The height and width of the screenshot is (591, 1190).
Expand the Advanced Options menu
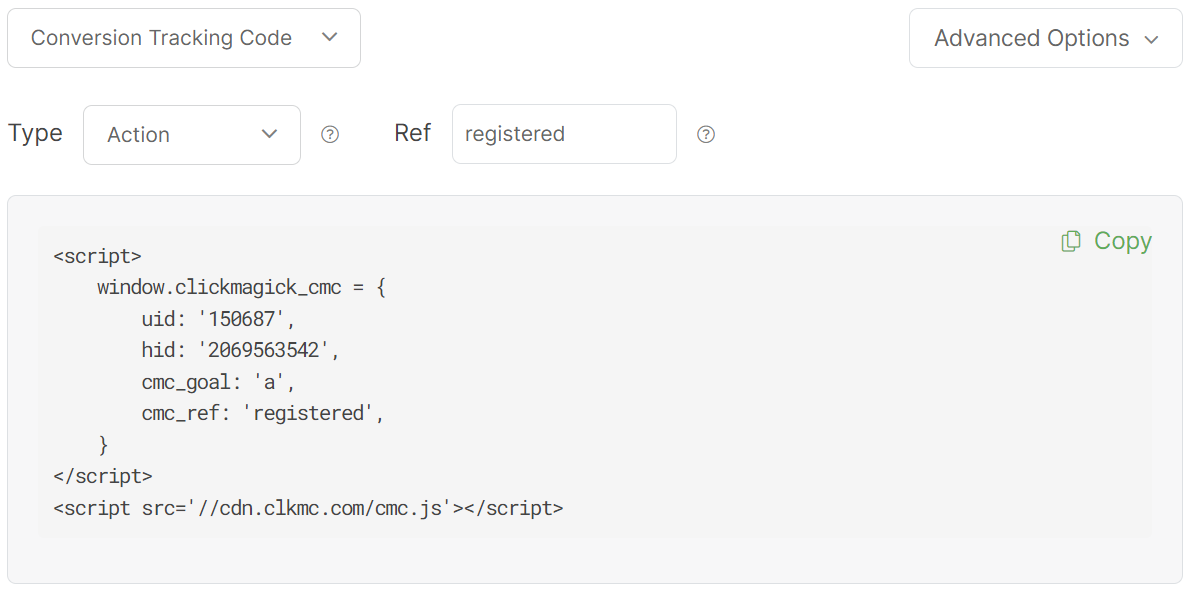pyautogui.click(x=1045, y=38)
